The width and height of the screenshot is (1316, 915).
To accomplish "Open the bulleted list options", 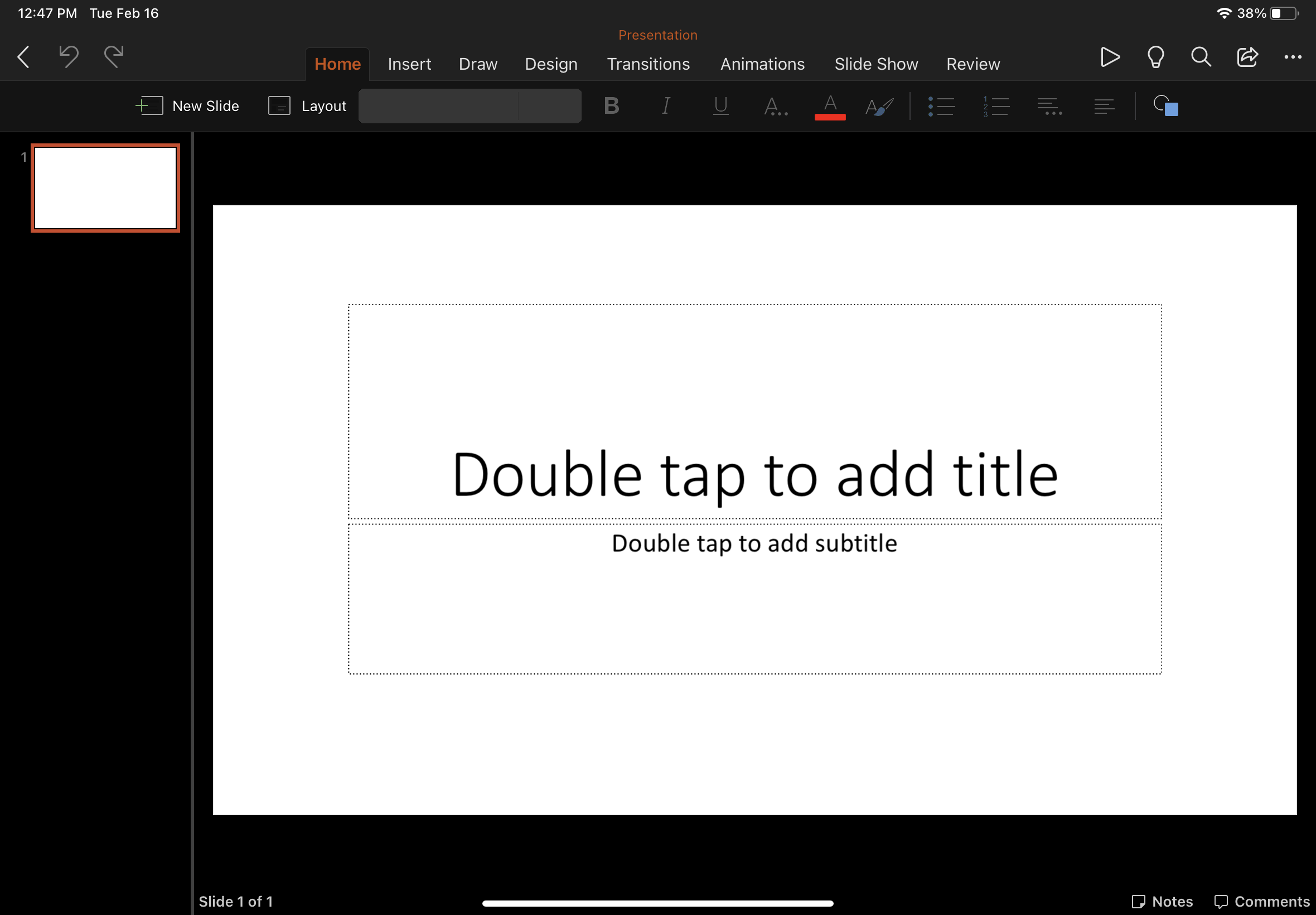I will pos(941,105).
